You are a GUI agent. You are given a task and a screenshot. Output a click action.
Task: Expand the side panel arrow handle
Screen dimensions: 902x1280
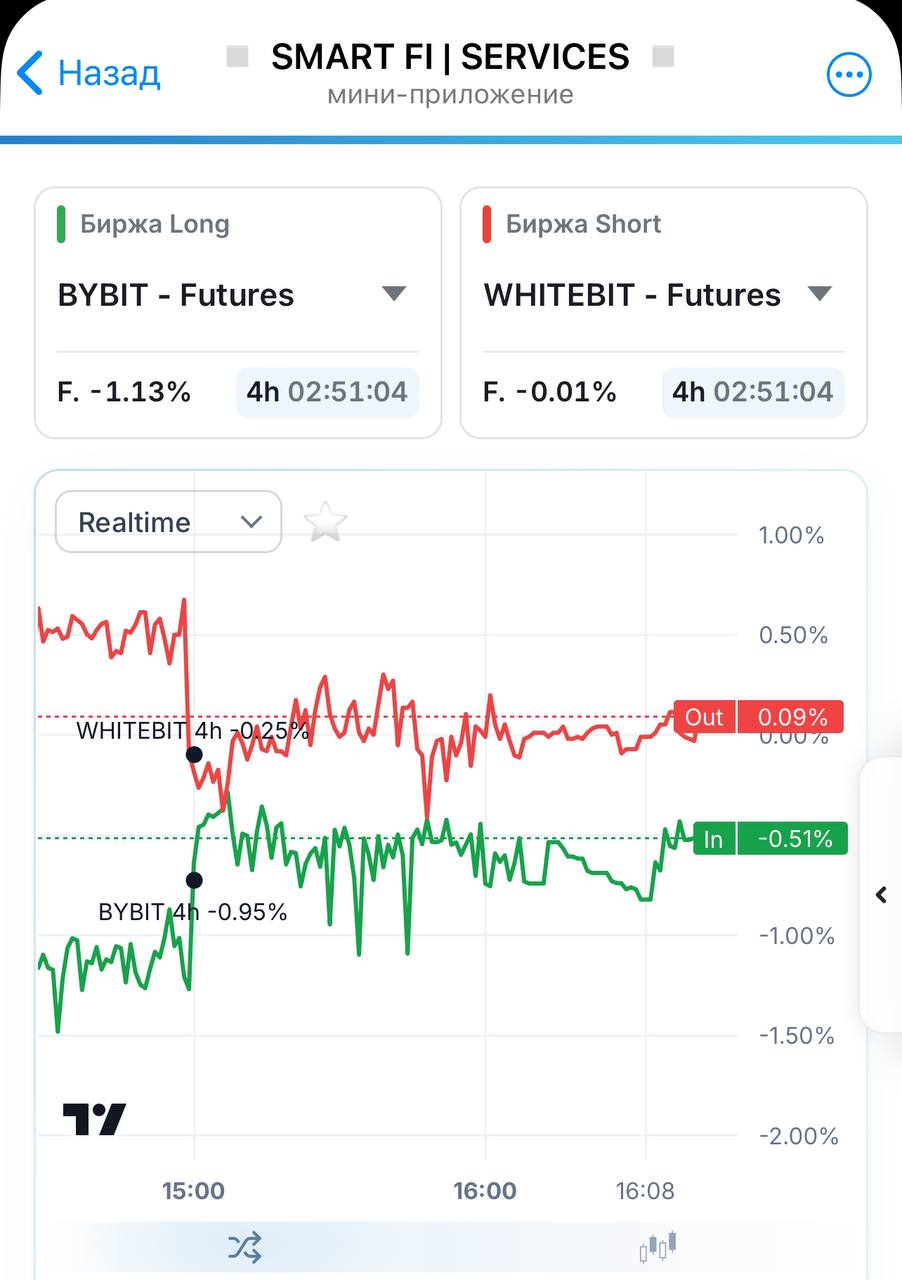tap(882, 895)
